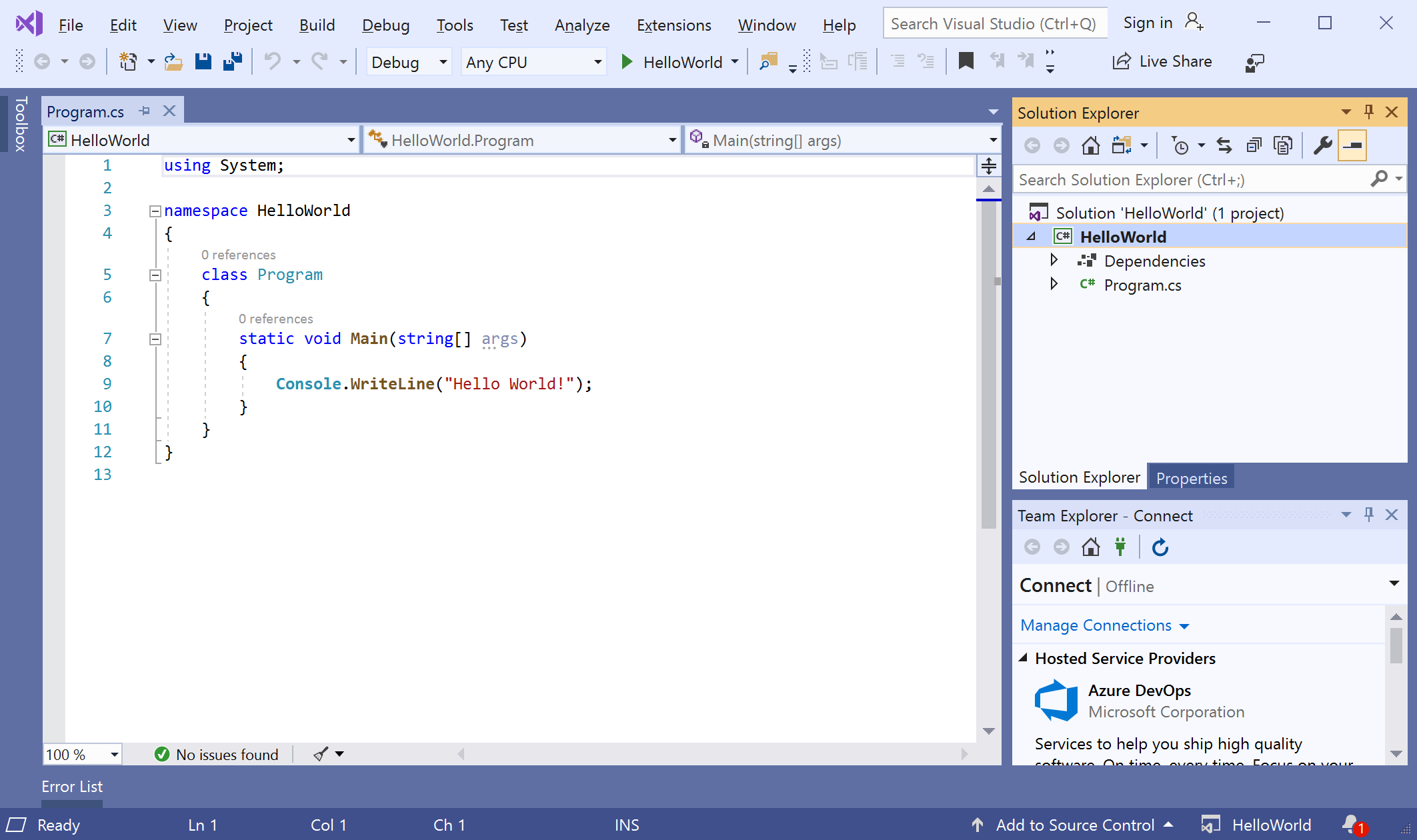The height and width of the screenshot is (840, 1417).
Task: Click the HelloWorld project in Solution Explorer
Action: pyautogui.click(x=1123, y=236)
